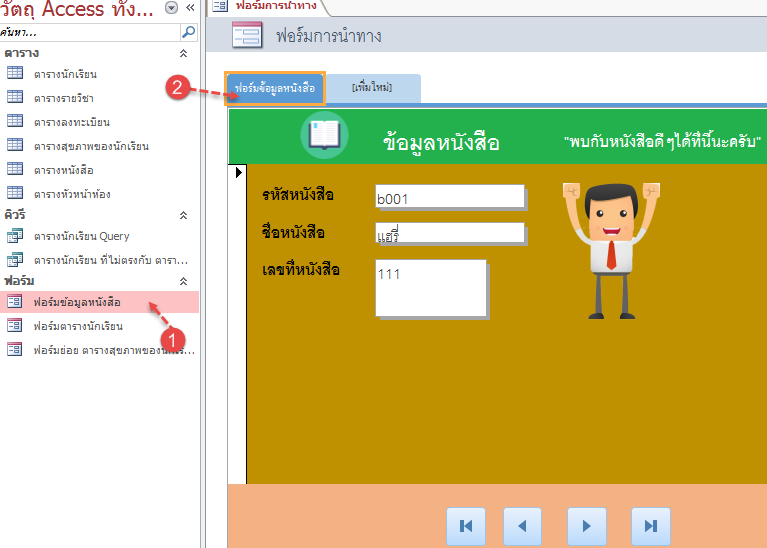Click the record selector arrow on form
The height and width of the screenshot is (548, 767).
point(238,174)
